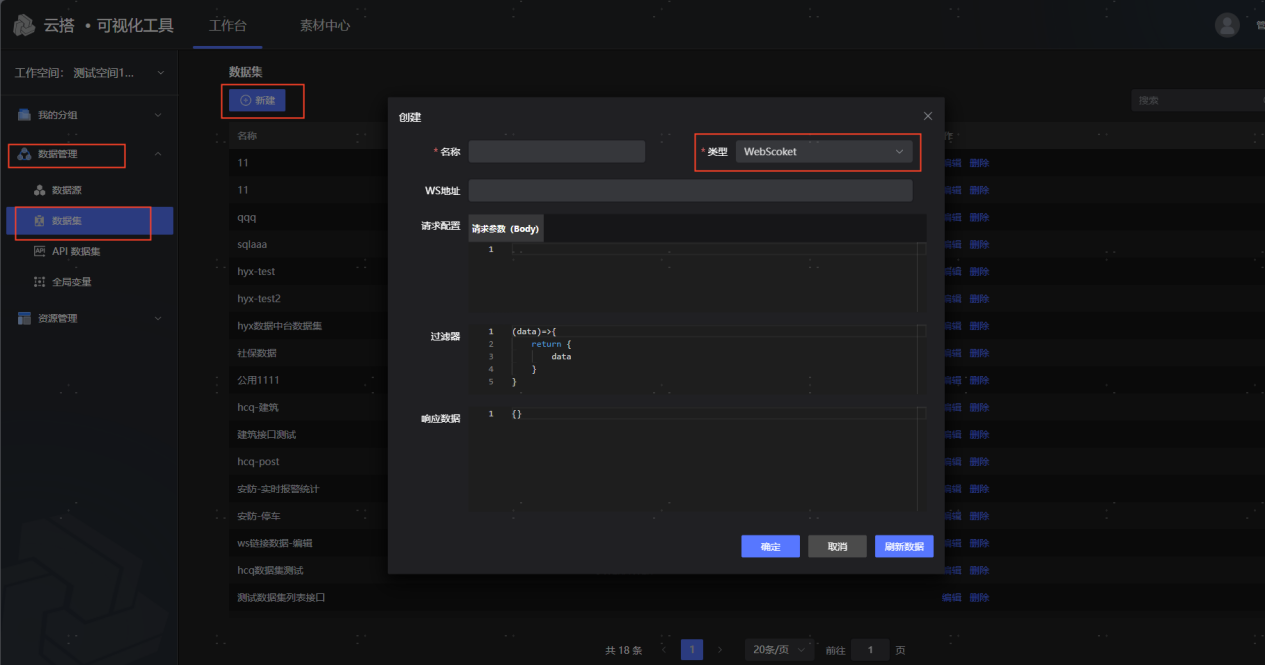Close the 创建 dialog with X
1265x665 pixels.
(927, 117)
